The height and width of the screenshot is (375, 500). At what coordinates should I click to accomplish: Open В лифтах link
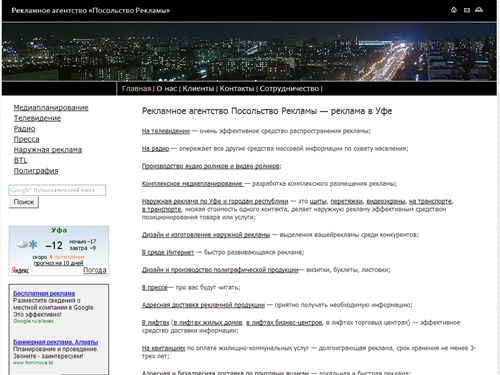pos(156,323)
